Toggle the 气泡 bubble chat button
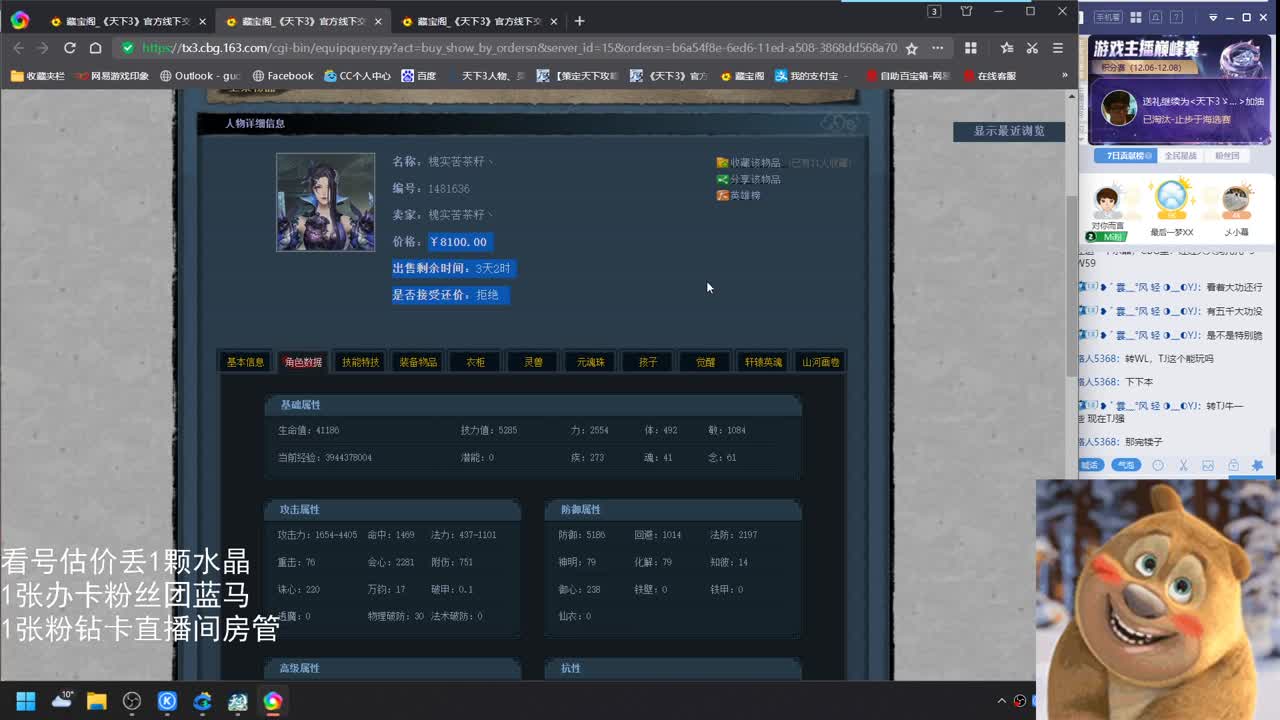The image size is (1280, 720). (x=1126, y=465)
